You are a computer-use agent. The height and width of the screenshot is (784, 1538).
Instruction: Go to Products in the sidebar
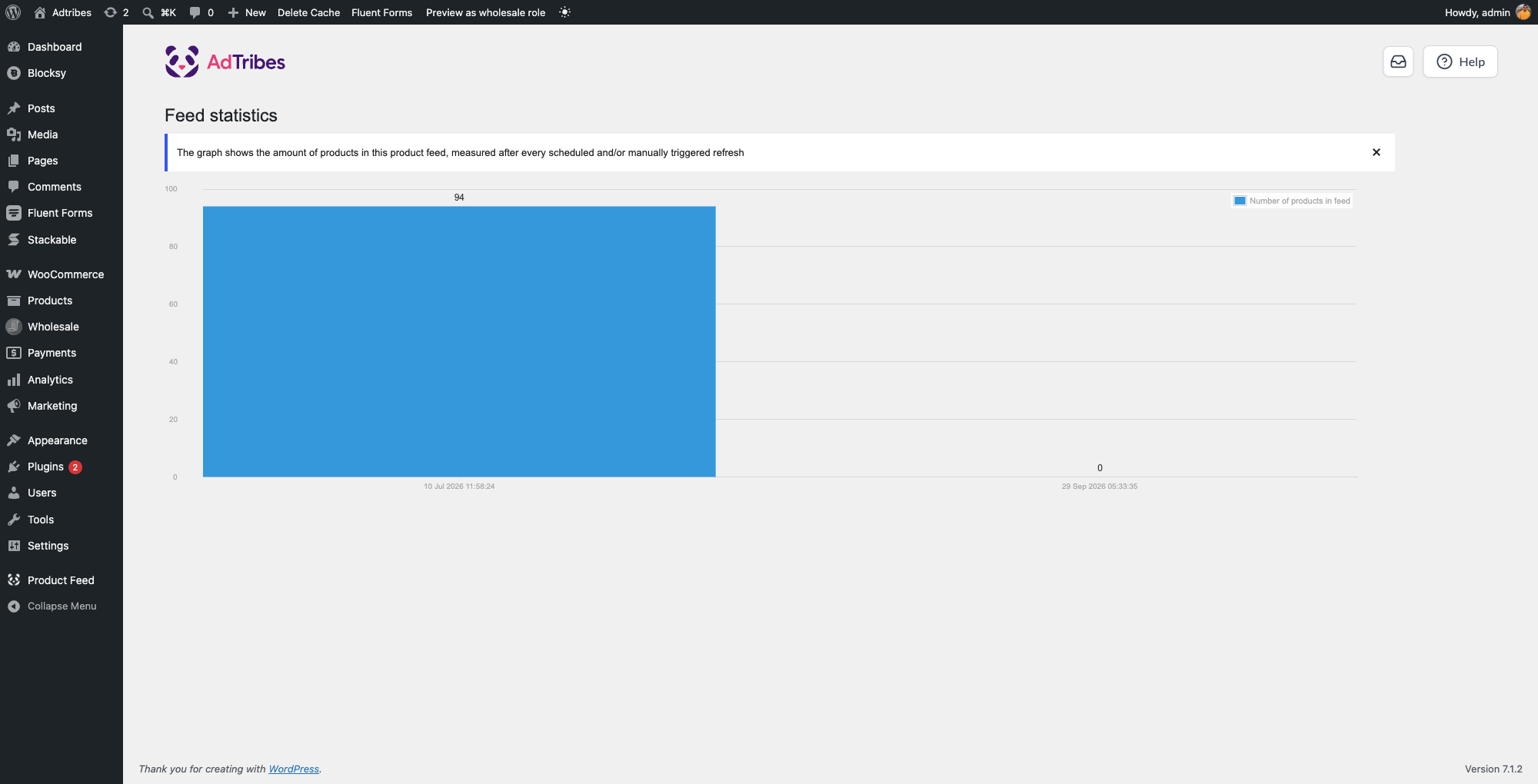pos(62,301)
